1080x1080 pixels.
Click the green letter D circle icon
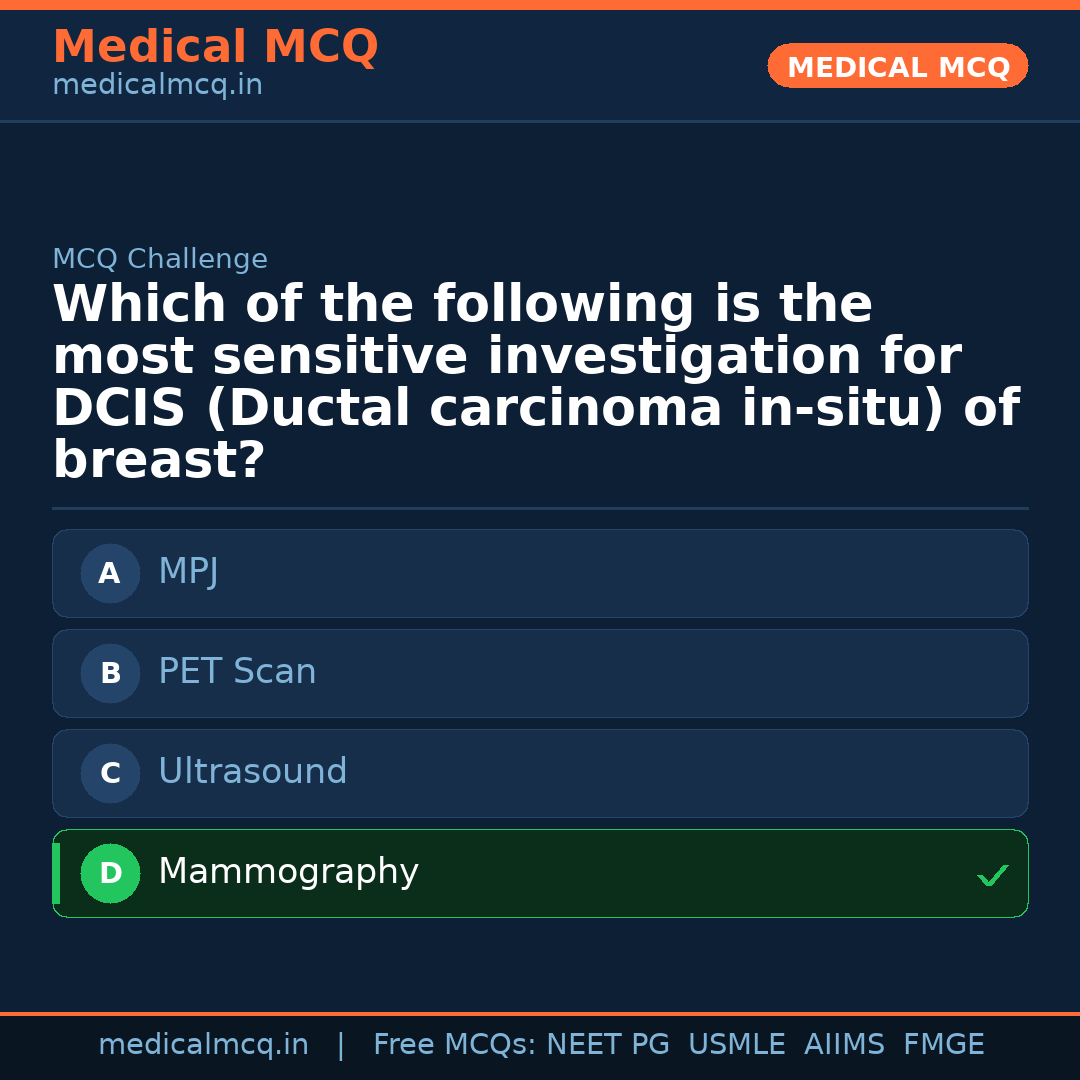110,874
